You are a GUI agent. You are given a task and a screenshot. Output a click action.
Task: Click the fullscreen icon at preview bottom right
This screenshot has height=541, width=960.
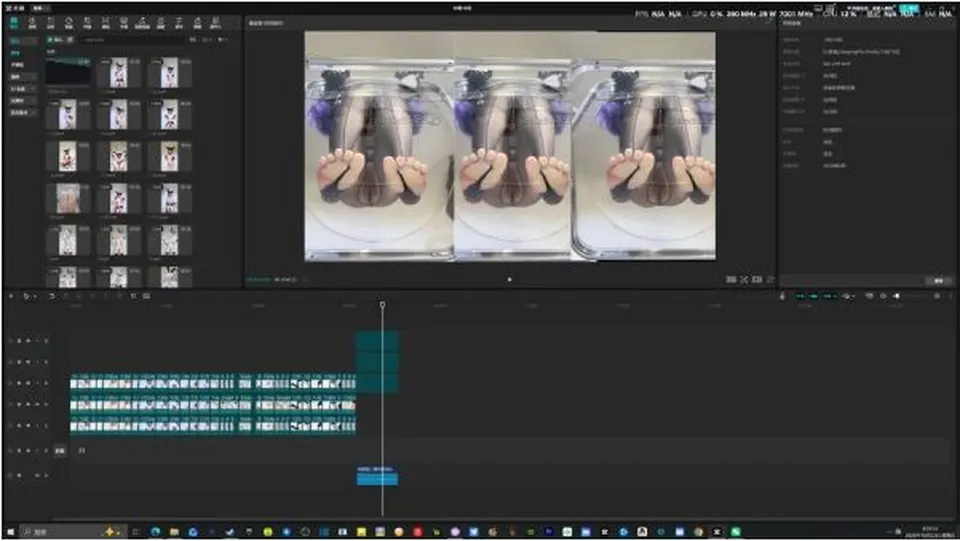[771, 280]
